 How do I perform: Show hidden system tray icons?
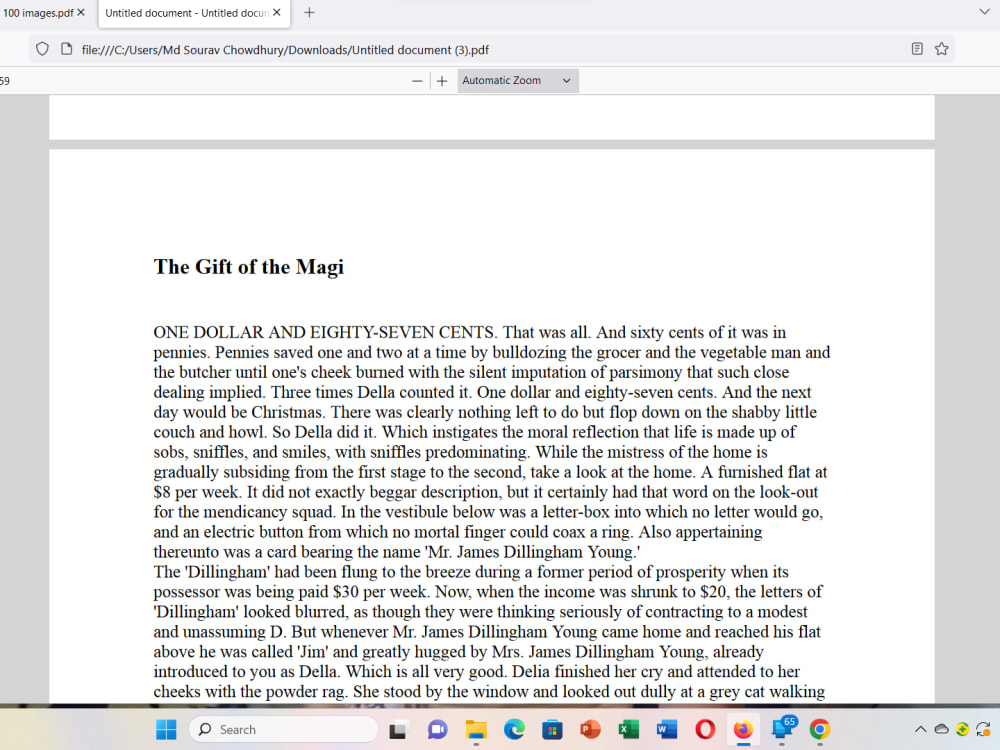point(920,729)
